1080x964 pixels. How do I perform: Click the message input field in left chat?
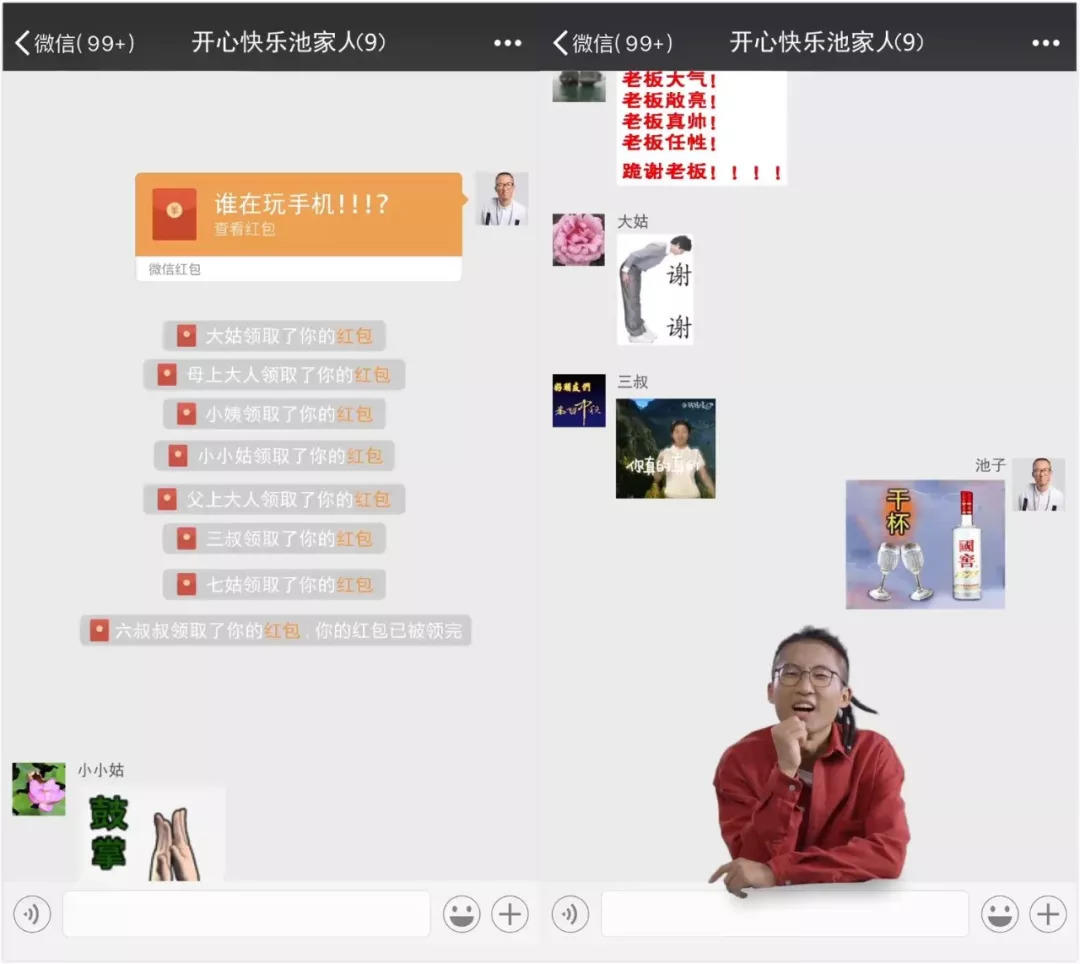246,914
